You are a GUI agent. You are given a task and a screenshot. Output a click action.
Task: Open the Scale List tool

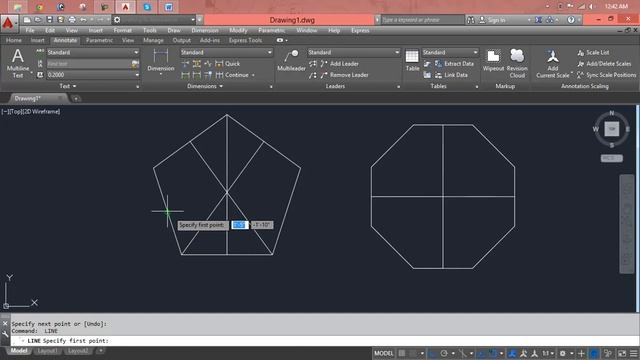tap(593, 53)
